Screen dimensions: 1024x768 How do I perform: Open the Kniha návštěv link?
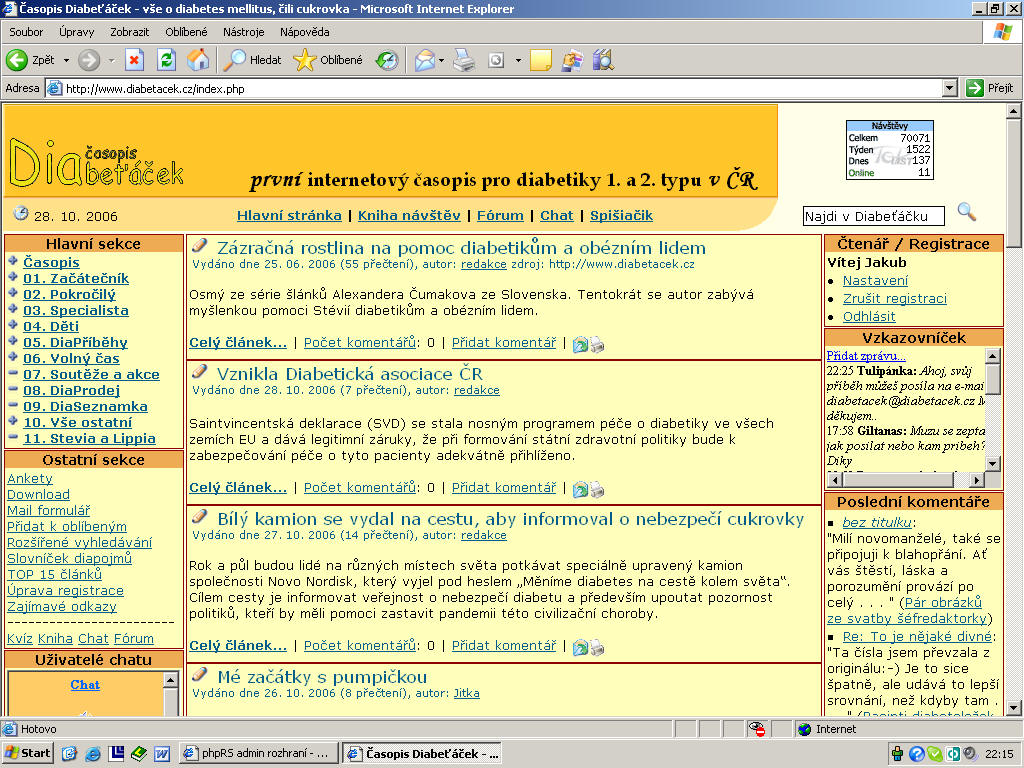(409, 216)
